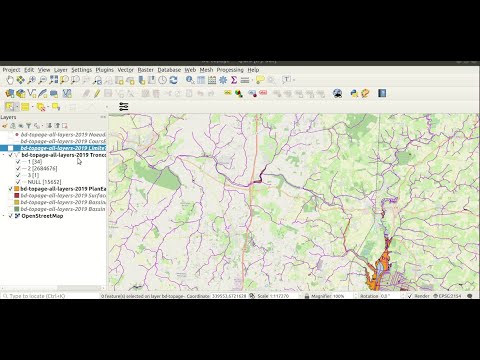Click New Shapefile Layer icon
Image resolution: width=480 pixels, height=360 pixels.
32,94
